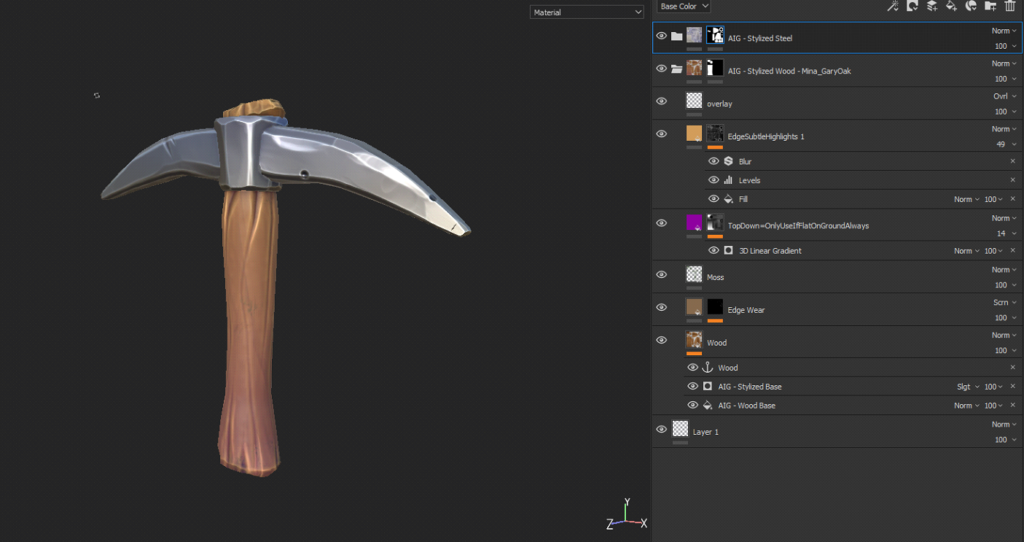Remove the Blur effect with its X
The width and height of the screenshot is (1024, 542).
[x=1013, y=161]
